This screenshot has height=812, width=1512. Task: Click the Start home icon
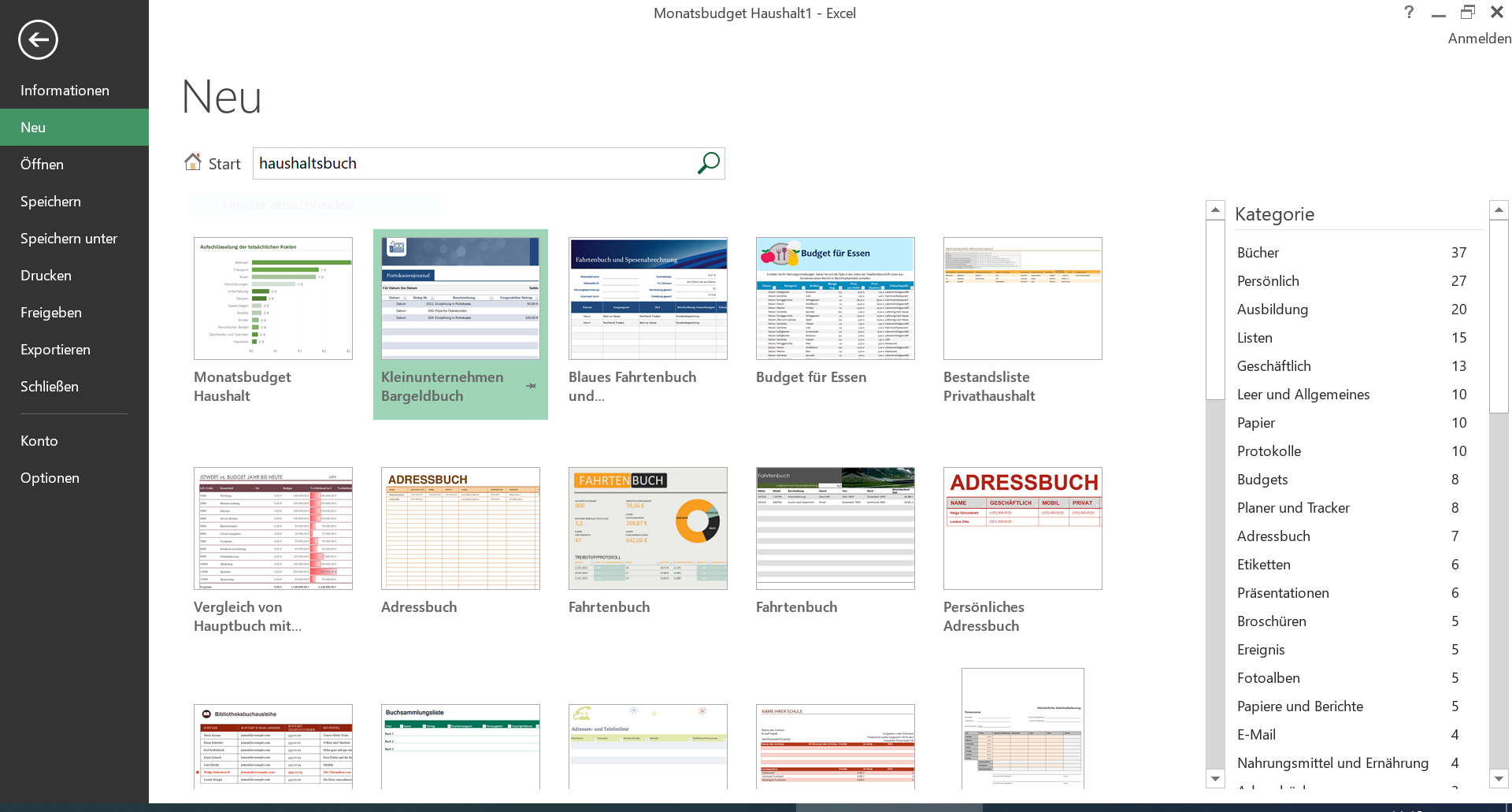(193, 162)
